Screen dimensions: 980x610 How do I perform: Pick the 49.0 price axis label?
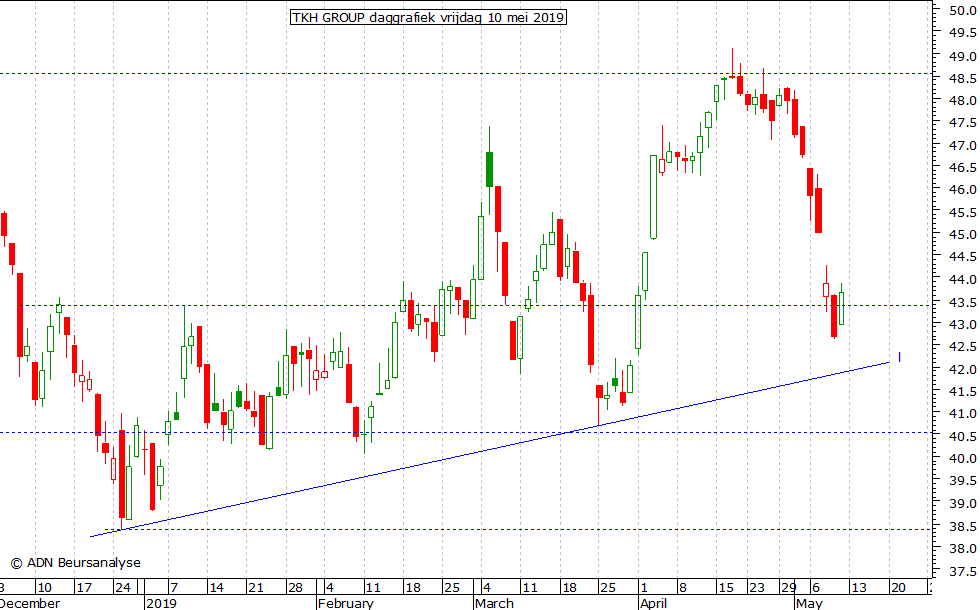962,56
